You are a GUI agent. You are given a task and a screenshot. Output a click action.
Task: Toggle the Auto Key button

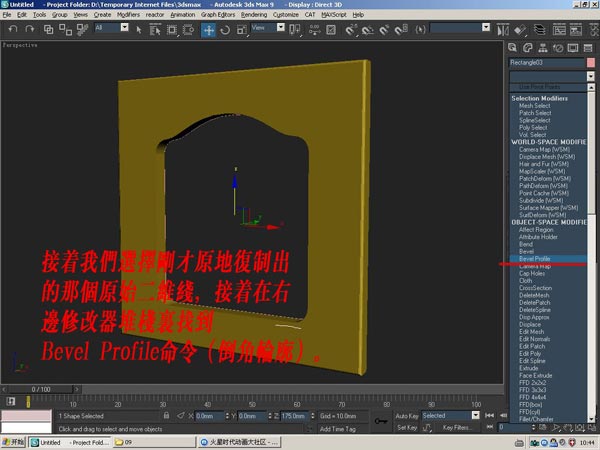click(x=406, y=415)
